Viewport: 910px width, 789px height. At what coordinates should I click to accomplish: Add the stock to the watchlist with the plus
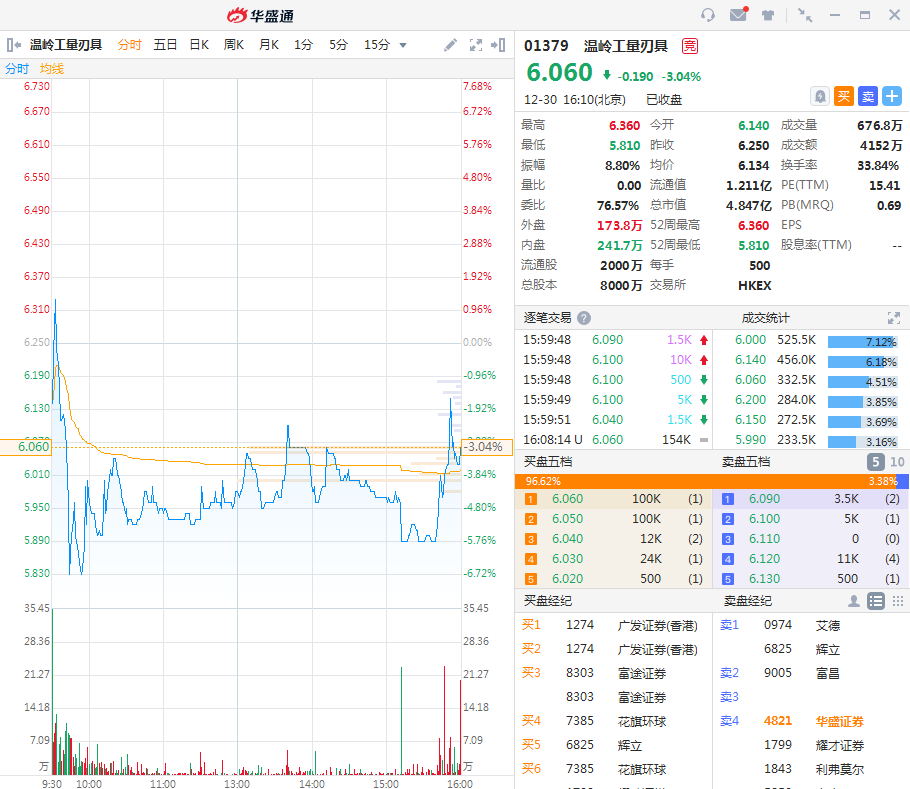pyautogui.click(x=892, y=96)
